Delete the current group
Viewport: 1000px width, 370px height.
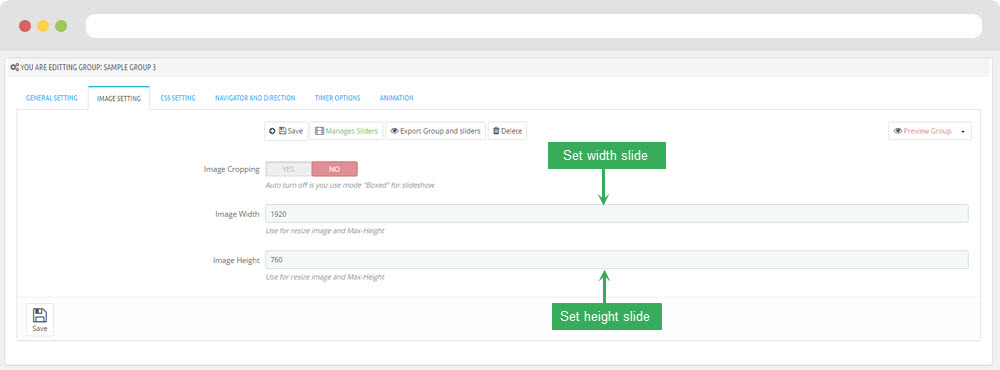tap(508, 131)
